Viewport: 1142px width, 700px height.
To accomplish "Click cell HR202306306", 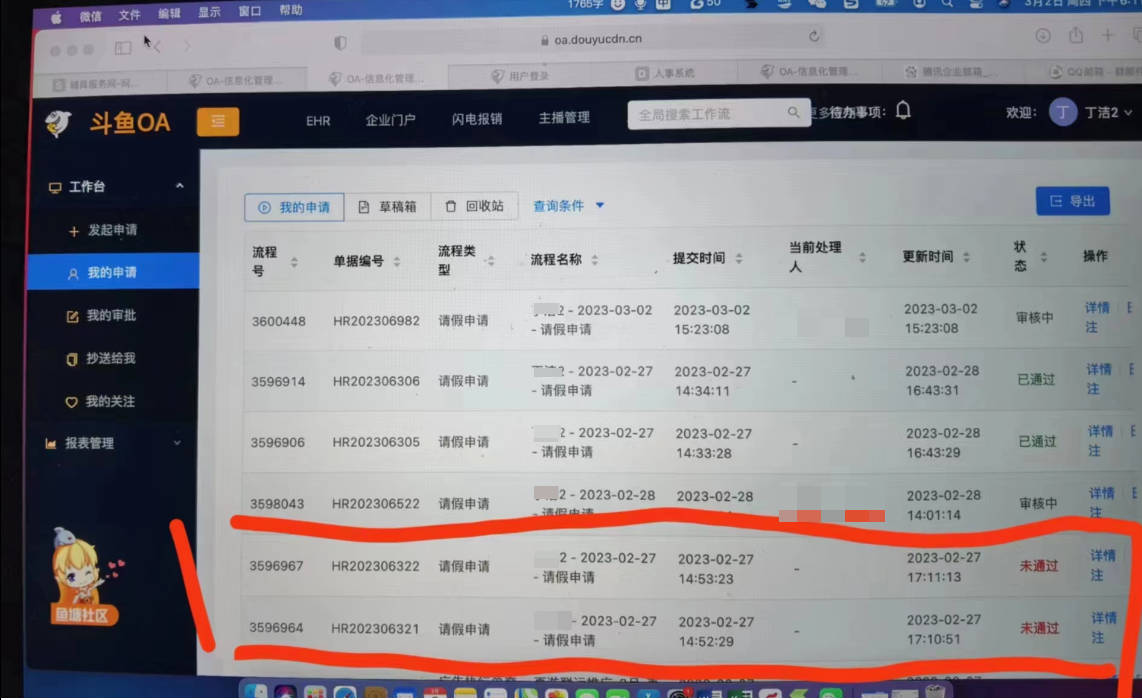I will (376, 382).
